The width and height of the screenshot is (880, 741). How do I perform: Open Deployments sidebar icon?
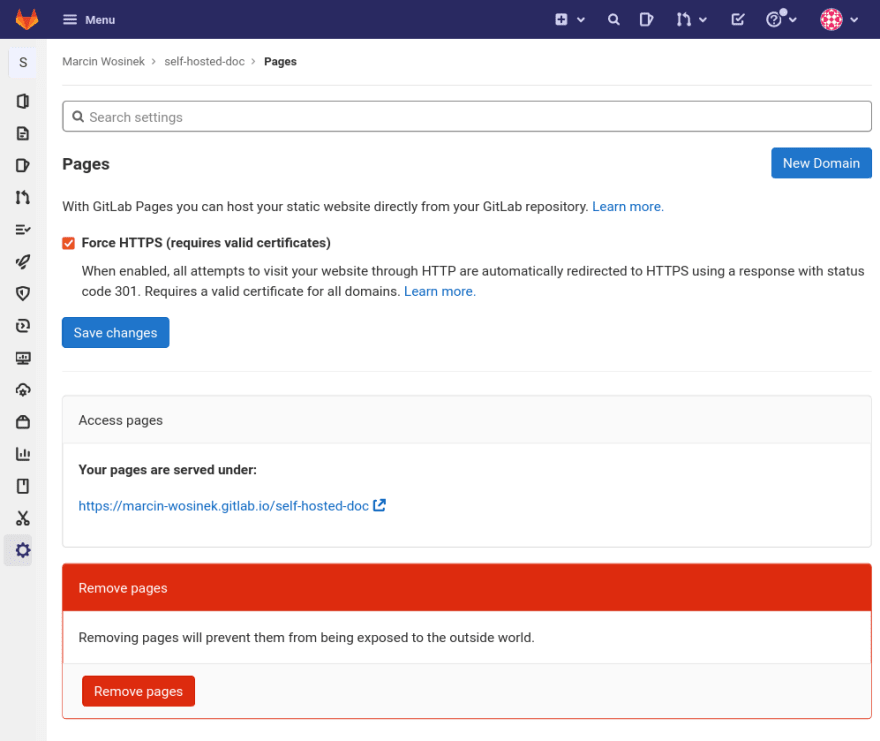23,326
